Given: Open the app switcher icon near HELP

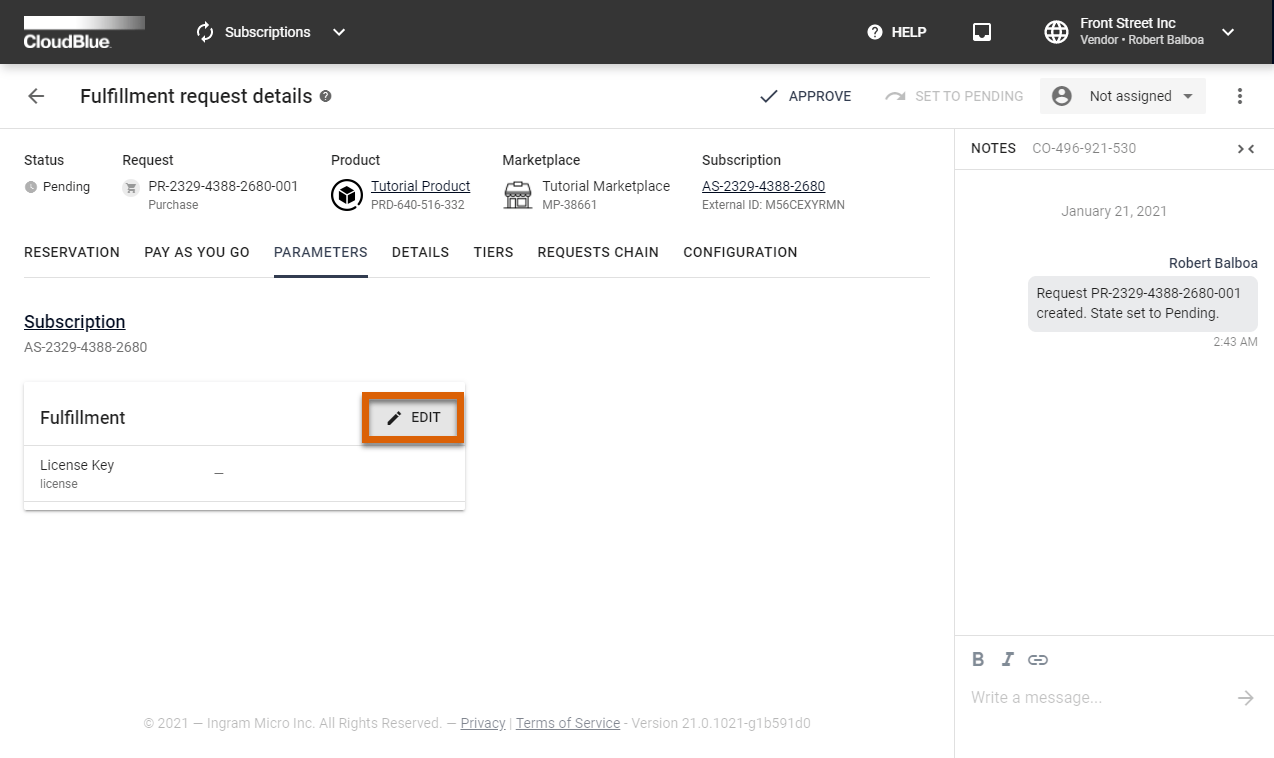Looking at the screenshot, I should 981,31.
